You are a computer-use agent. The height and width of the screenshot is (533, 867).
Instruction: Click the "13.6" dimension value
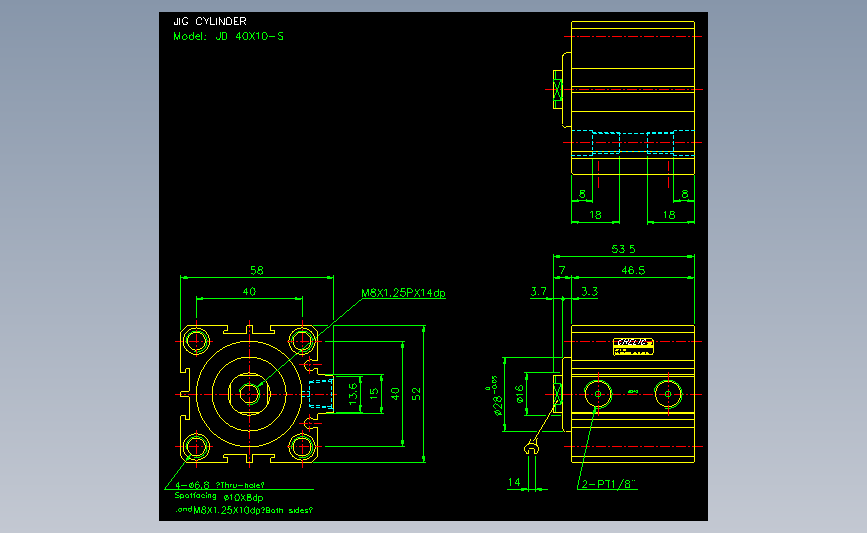point(353,394)
